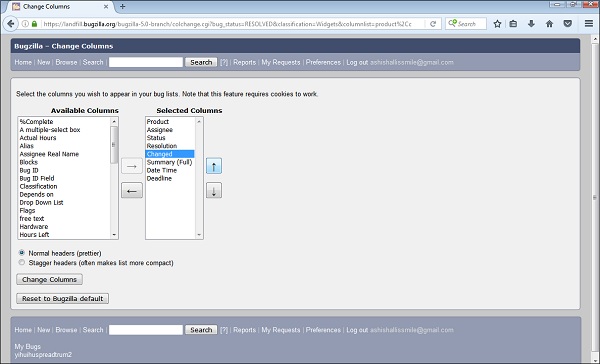Select Summary (Full) in Selected Columns
The height and width of the screenshot is (364, 600).
point(170,162)
